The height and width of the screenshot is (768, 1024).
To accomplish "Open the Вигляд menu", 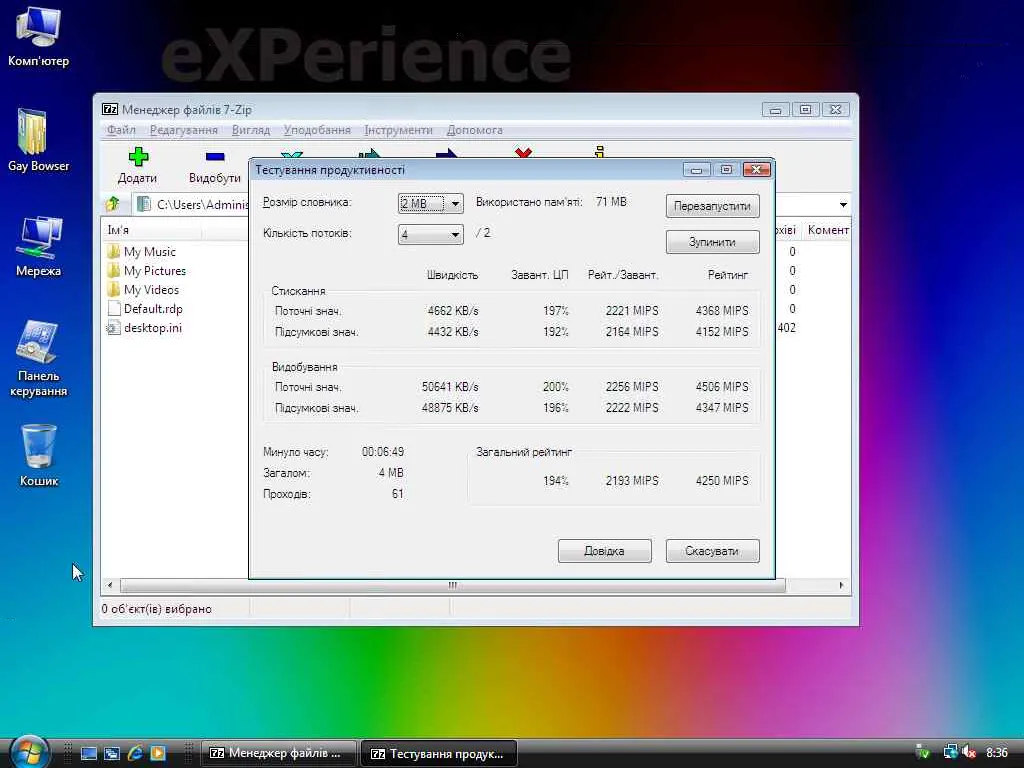I will click(251, 130).
